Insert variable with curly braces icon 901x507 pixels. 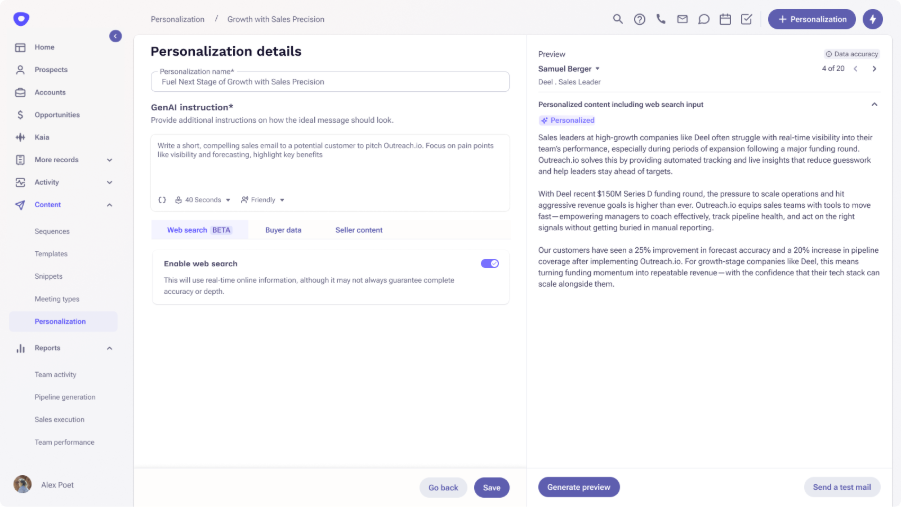162,200
